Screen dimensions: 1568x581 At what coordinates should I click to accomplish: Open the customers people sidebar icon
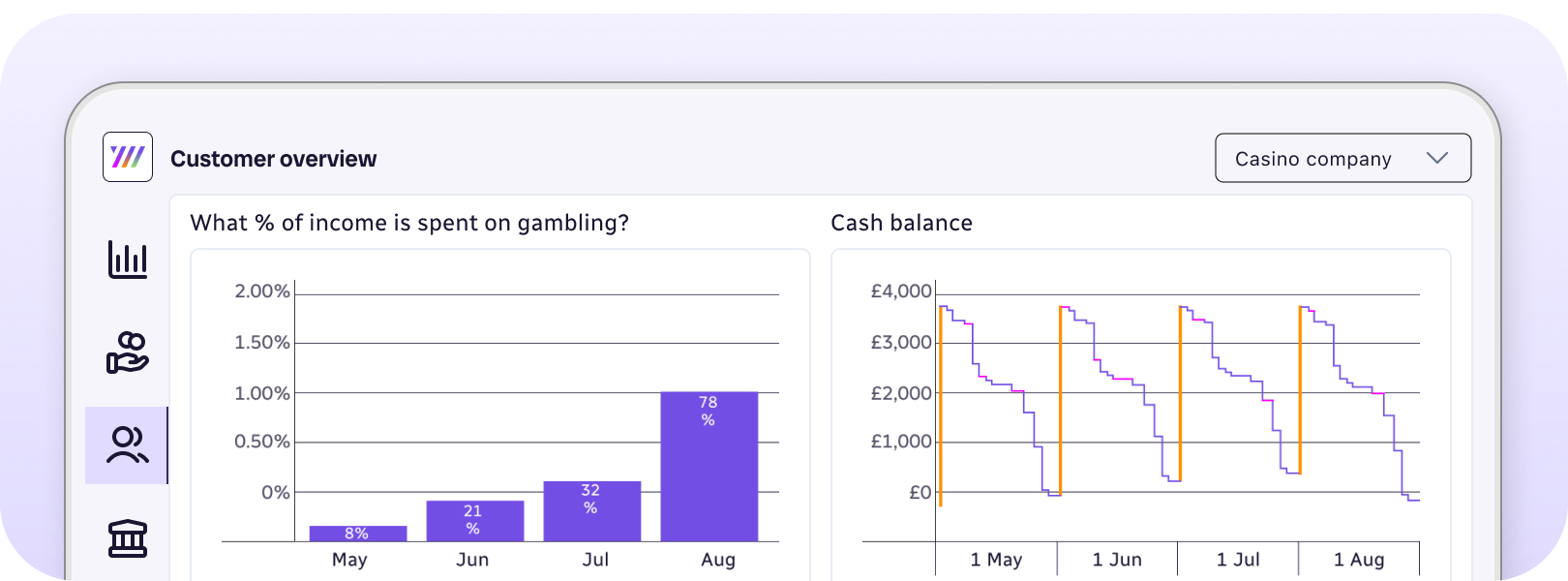point(127,445)
